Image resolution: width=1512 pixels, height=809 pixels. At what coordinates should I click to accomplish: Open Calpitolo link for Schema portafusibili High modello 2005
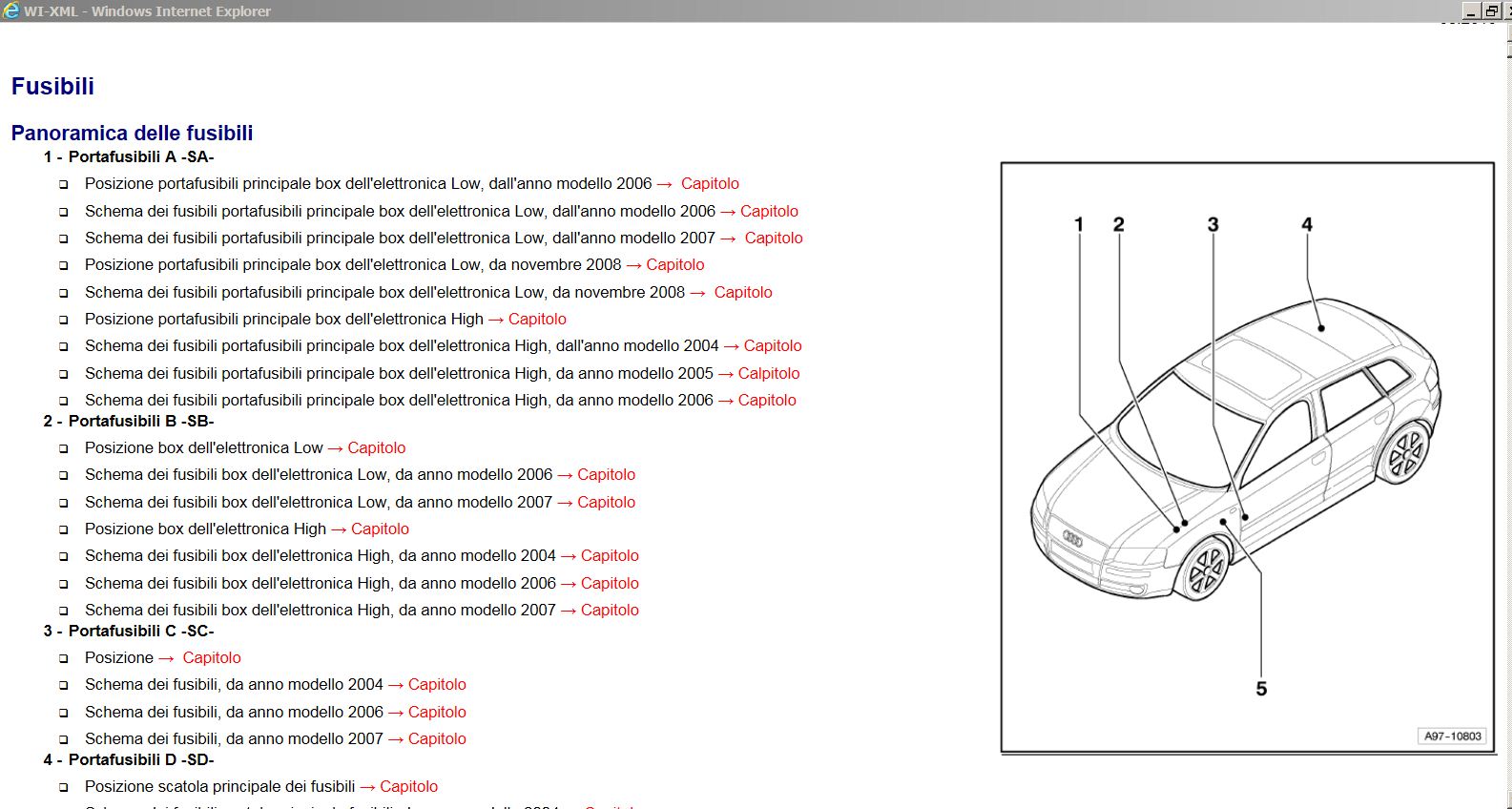point(769,373)
